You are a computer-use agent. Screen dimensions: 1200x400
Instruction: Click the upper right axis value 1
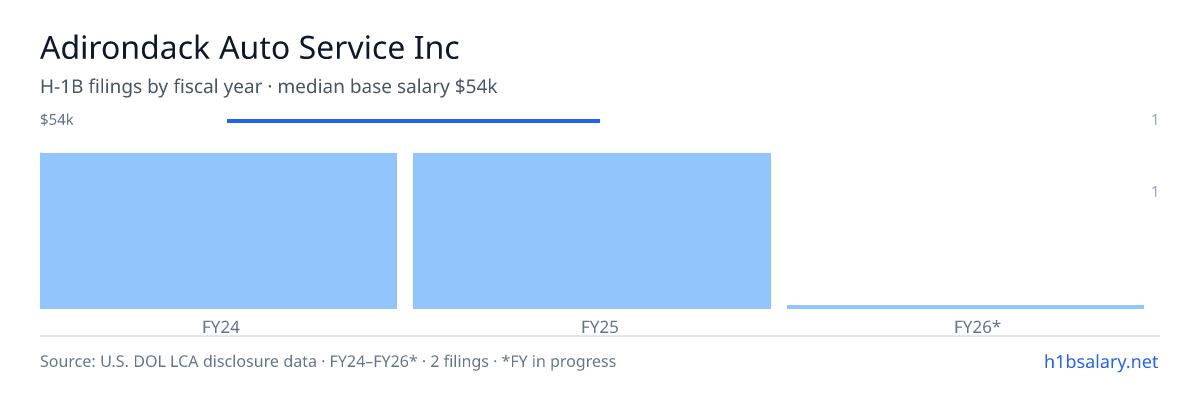click(x=1155, y=120)
